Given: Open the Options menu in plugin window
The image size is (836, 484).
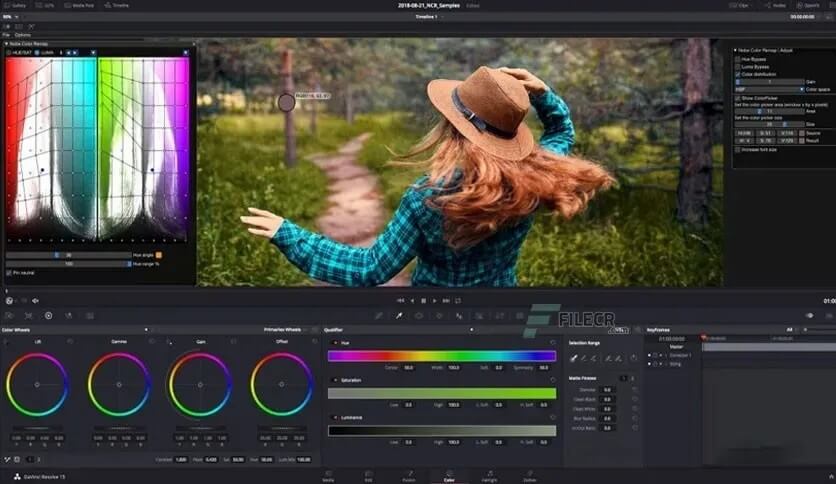Looking at the screenshot, I should tap(22, 35).
